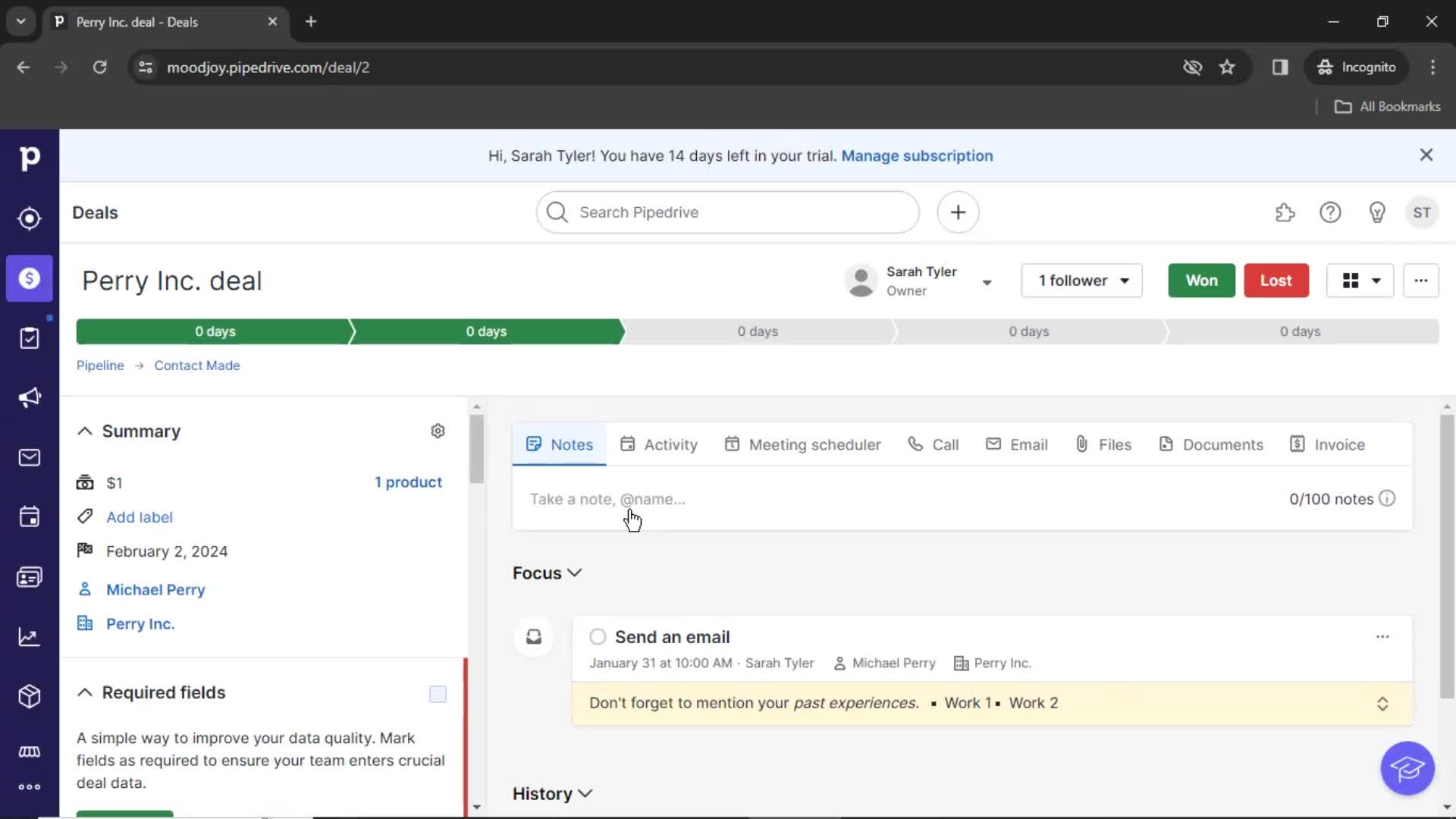
Task: Open Campaigns megaphone icon in sidebar
Action: pos(30,397)
